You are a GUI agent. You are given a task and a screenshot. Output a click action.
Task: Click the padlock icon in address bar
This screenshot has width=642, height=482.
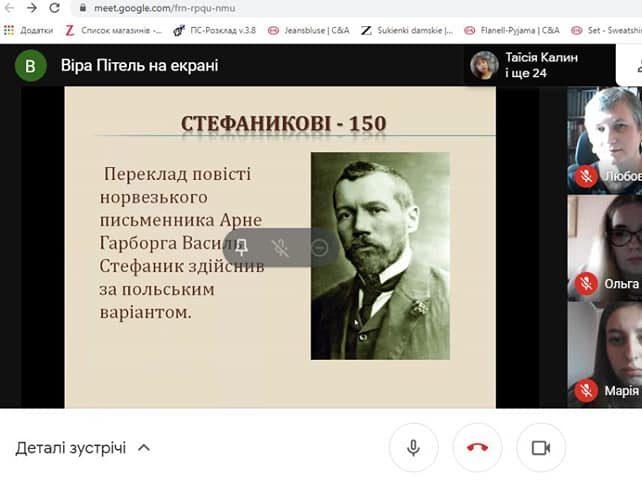click(83, 8)
